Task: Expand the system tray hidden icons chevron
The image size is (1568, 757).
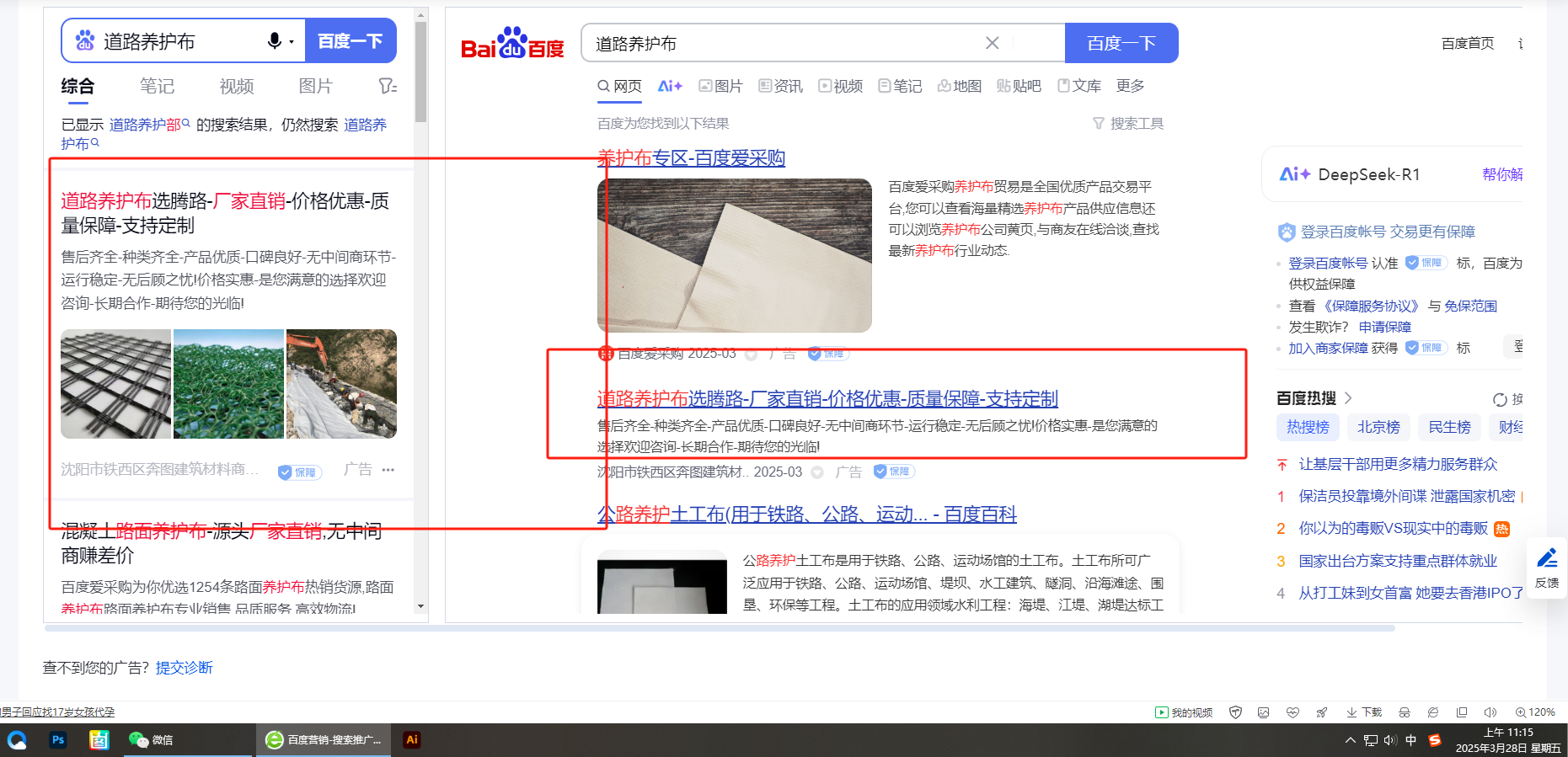Action: coord(1351,740)
